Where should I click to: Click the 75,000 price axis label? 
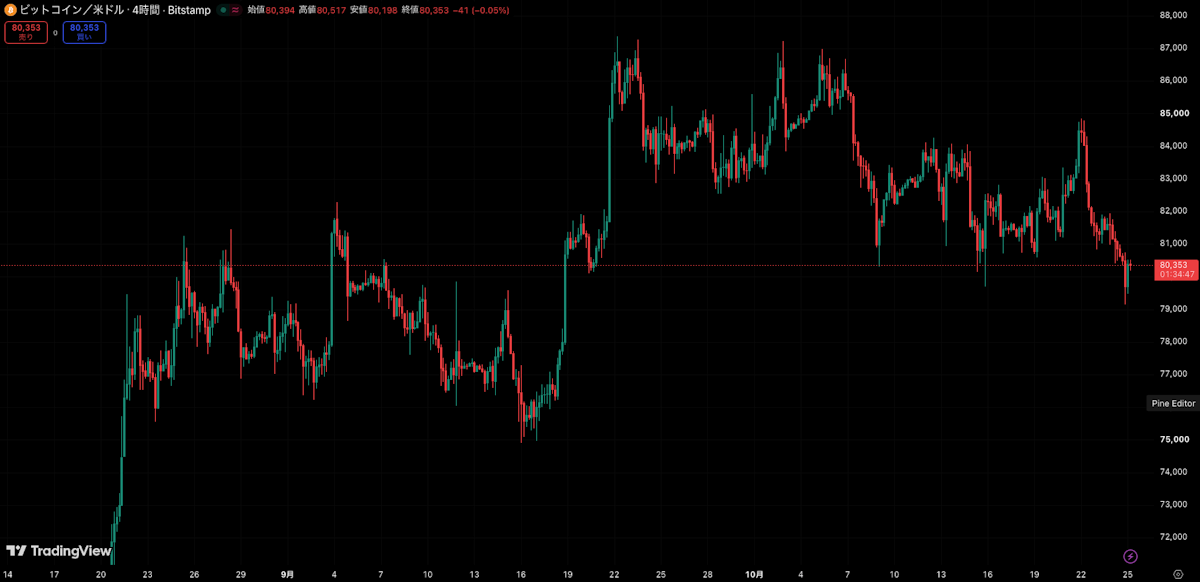pos(1172,439)
